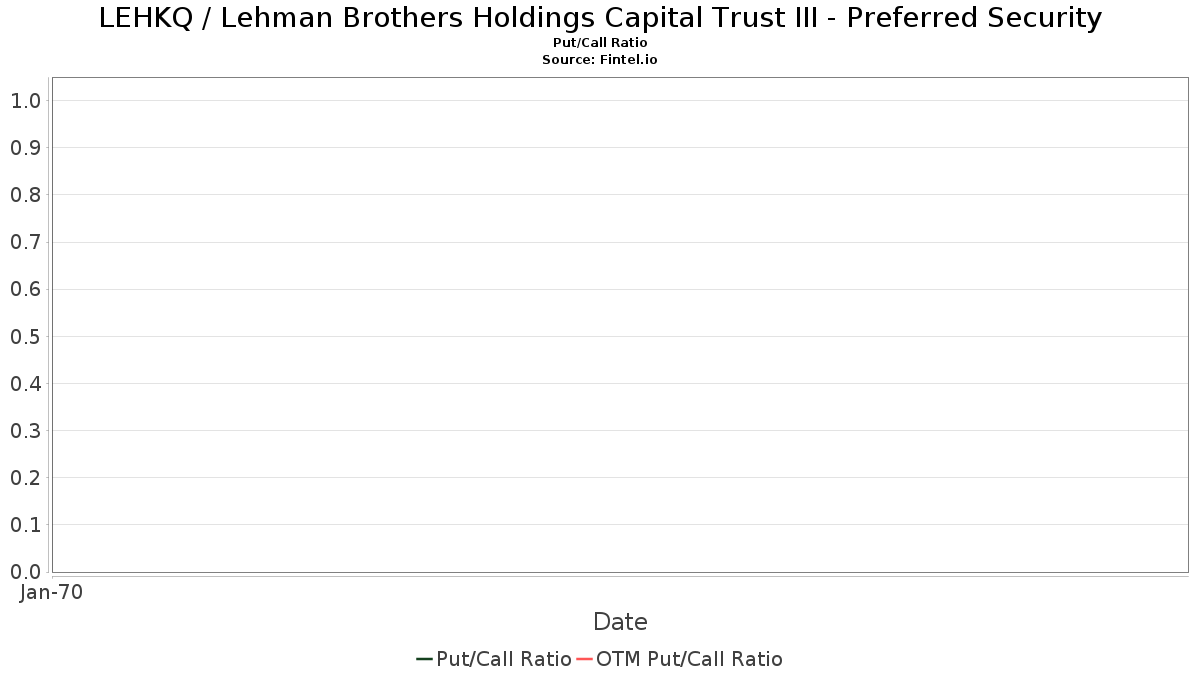
Task: Toggle the Put/Call Ratio legend label
Action: 504,659
